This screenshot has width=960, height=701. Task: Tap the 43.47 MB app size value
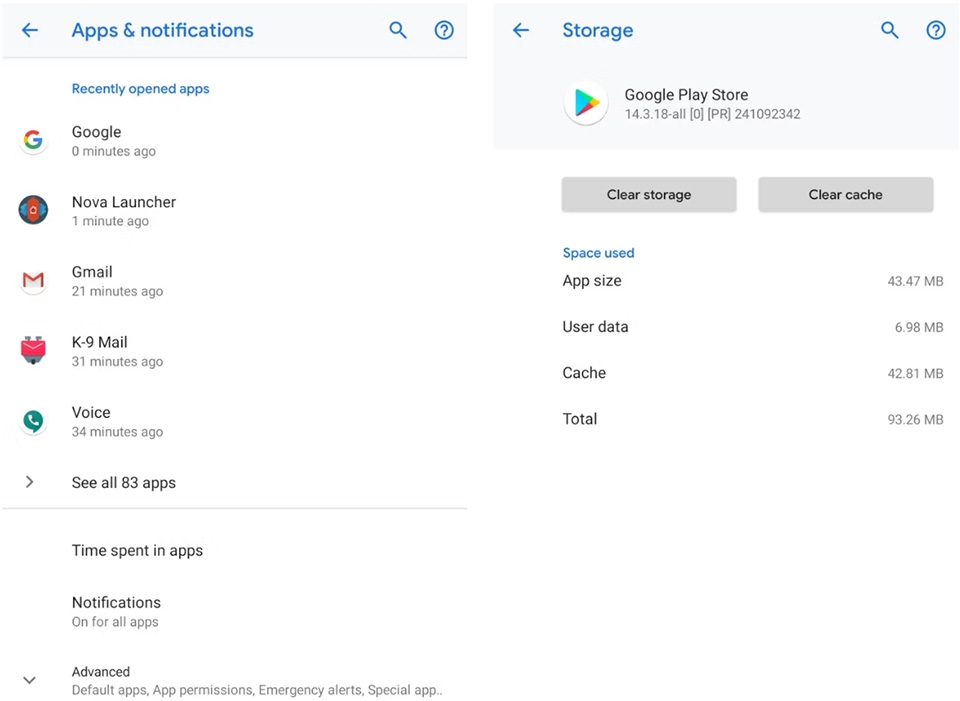915,281
